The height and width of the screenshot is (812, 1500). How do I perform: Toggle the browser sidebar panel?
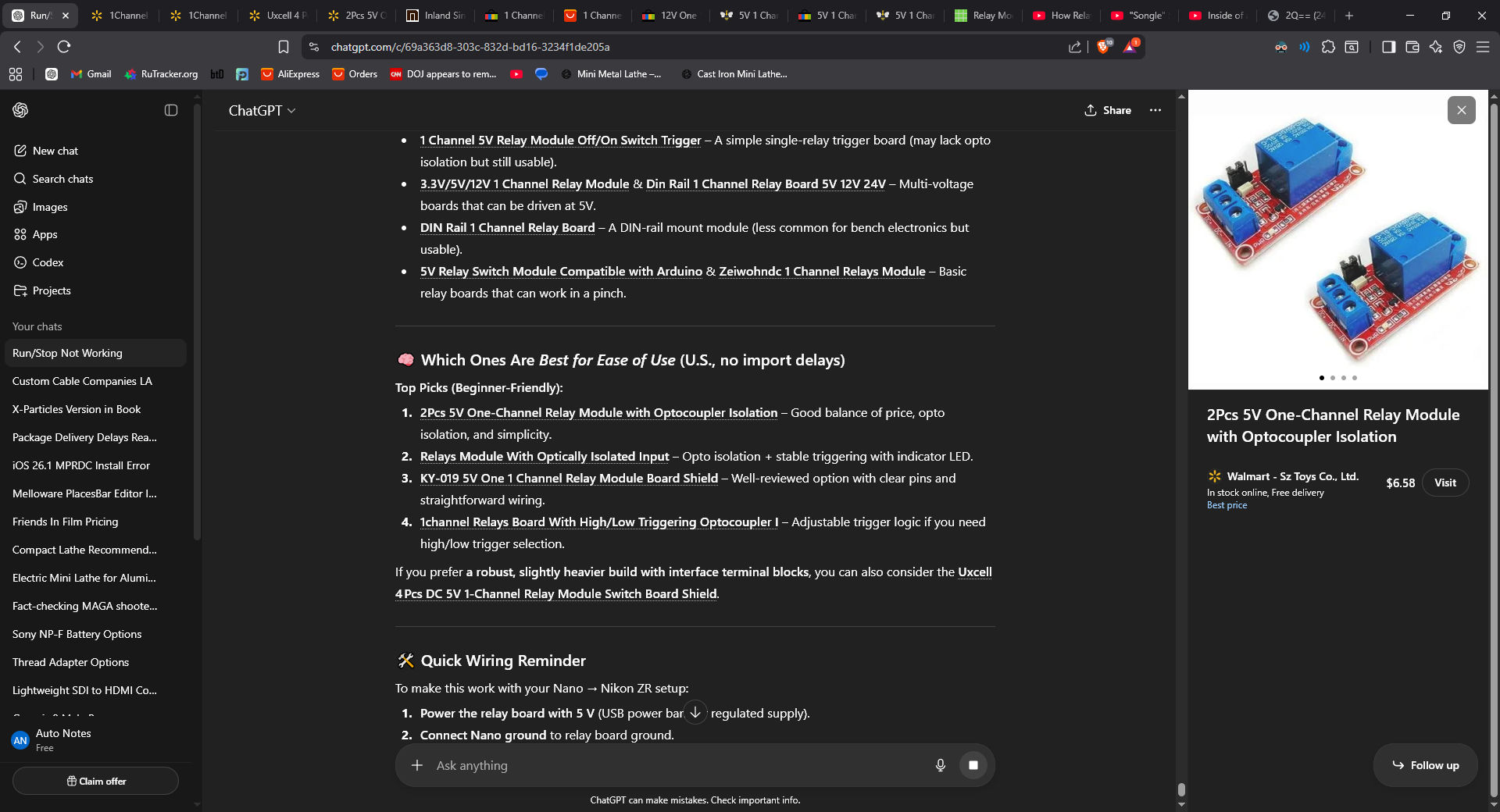(1388, 47)
